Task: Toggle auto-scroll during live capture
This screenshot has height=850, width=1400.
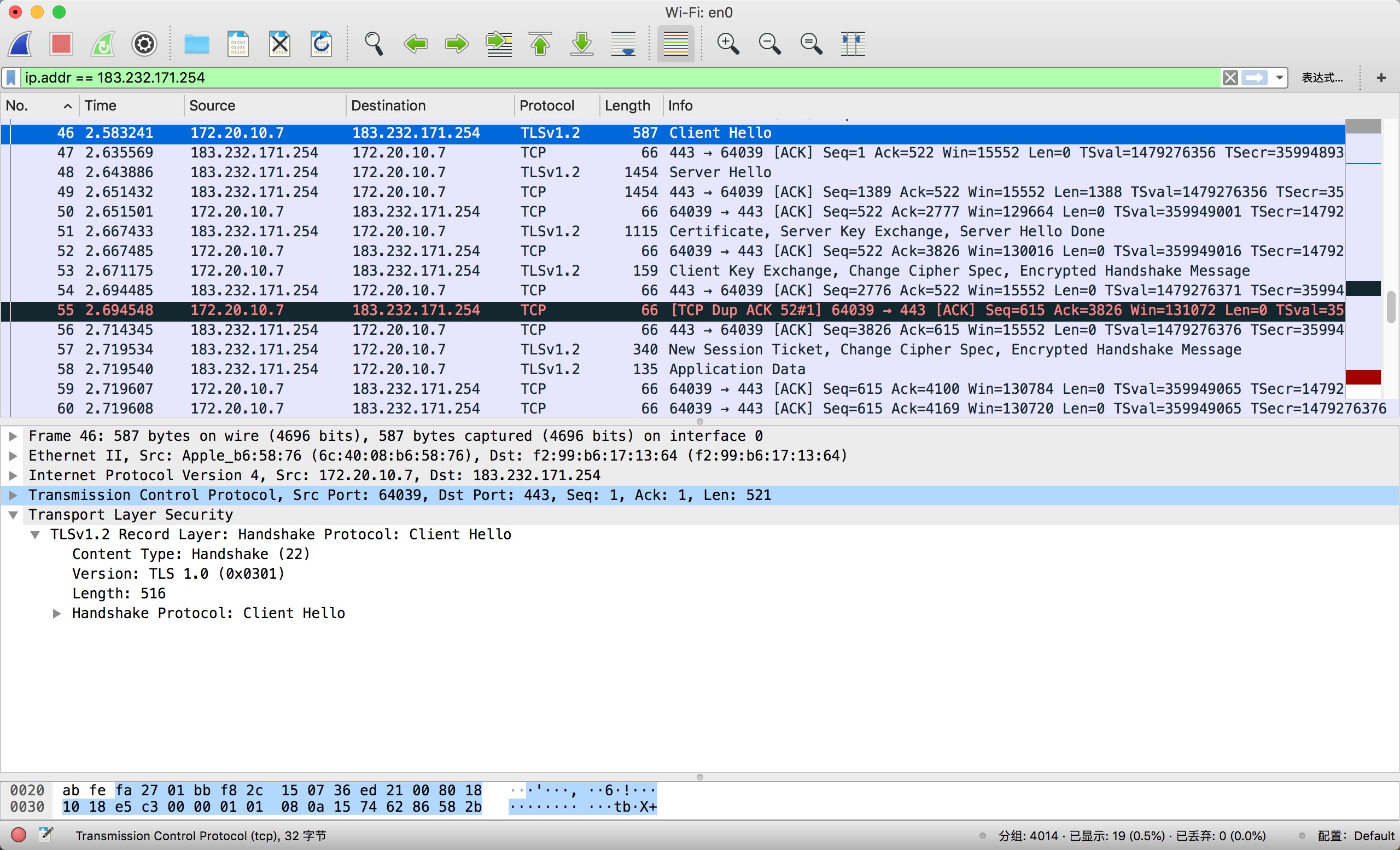Action: (623, 44)
